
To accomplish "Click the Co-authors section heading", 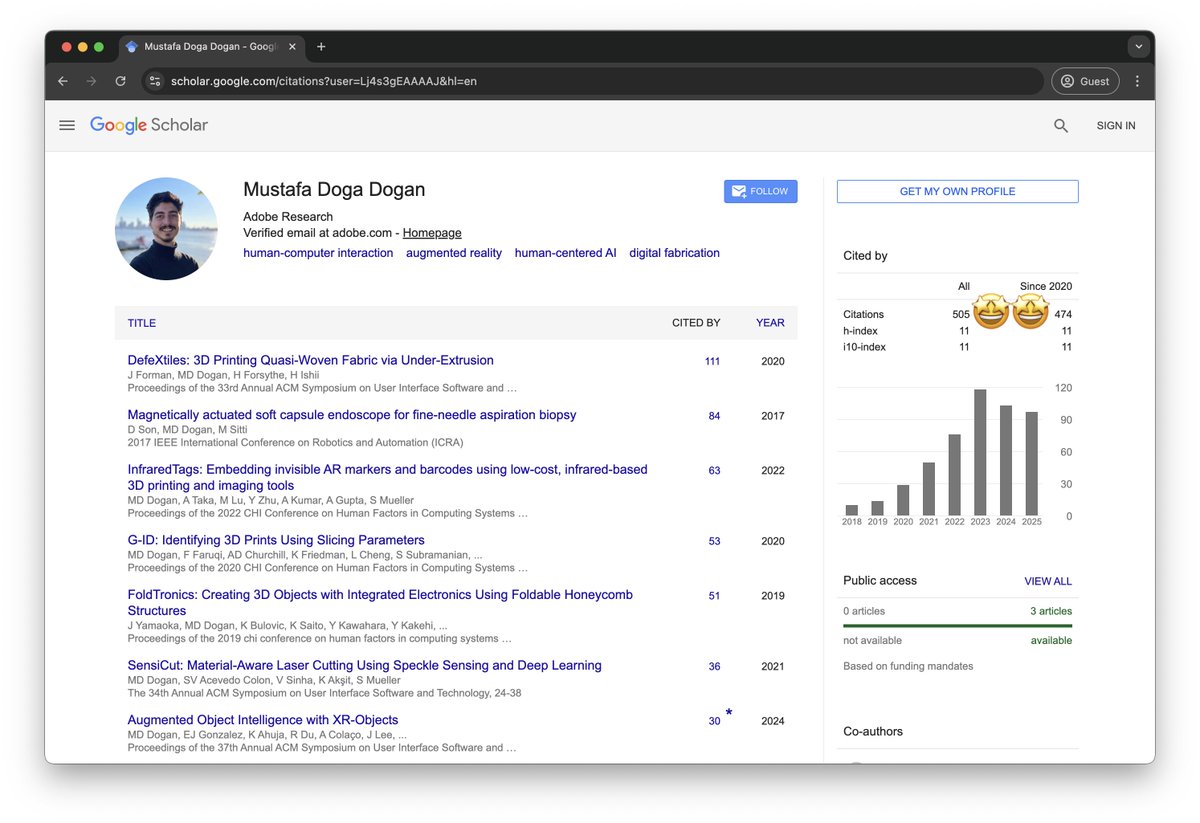I will (872, 731).
